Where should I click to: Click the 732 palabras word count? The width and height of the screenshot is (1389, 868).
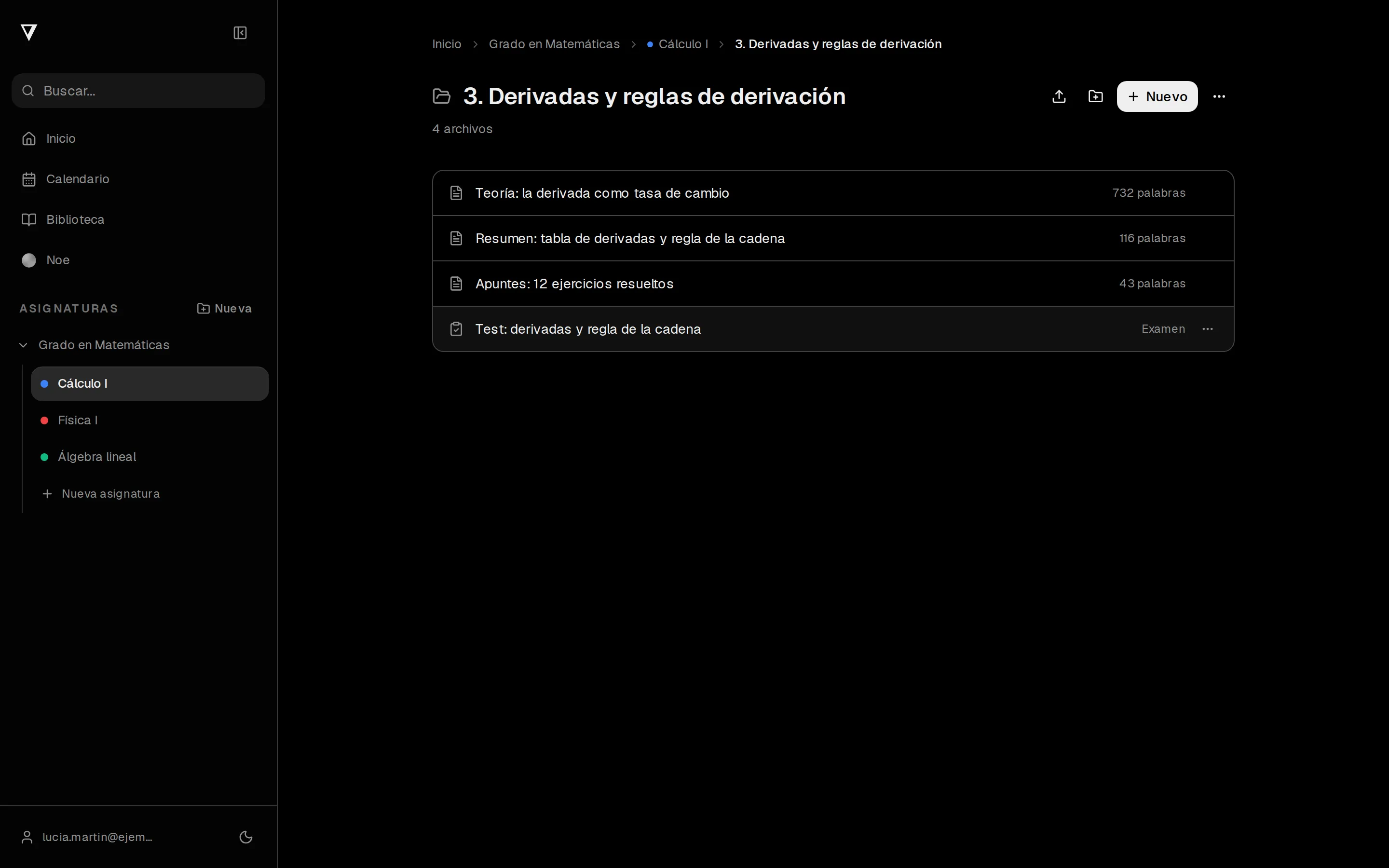(x=1148, y=193)
